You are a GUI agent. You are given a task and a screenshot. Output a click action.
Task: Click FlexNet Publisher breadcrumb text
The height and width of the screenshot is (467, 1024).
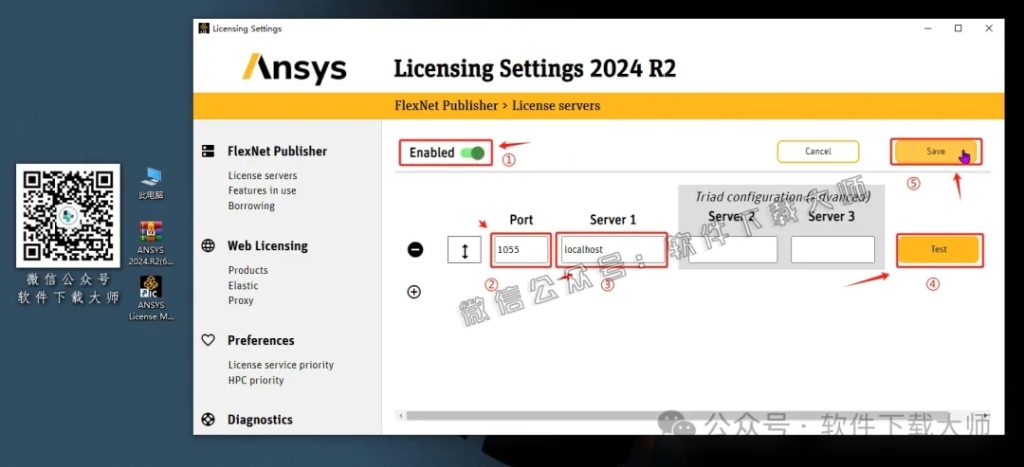pyautogui.click(x=446, y=105)
